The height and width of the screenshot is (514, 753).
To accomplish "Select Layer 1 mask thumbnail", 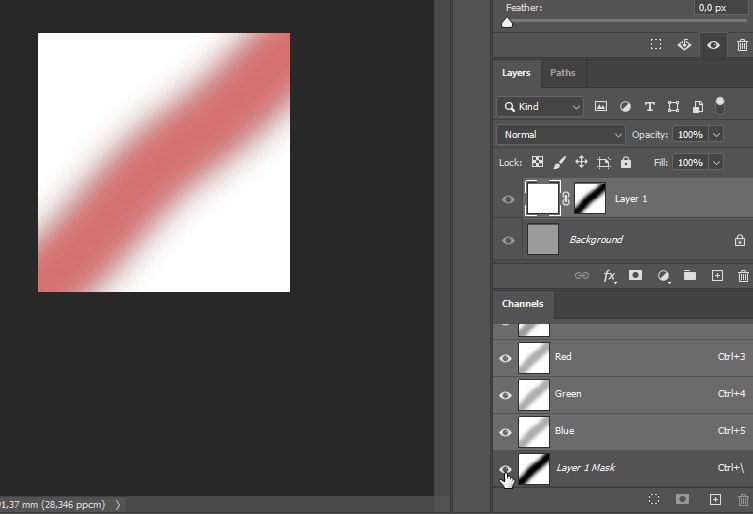I will coord(590,198).
